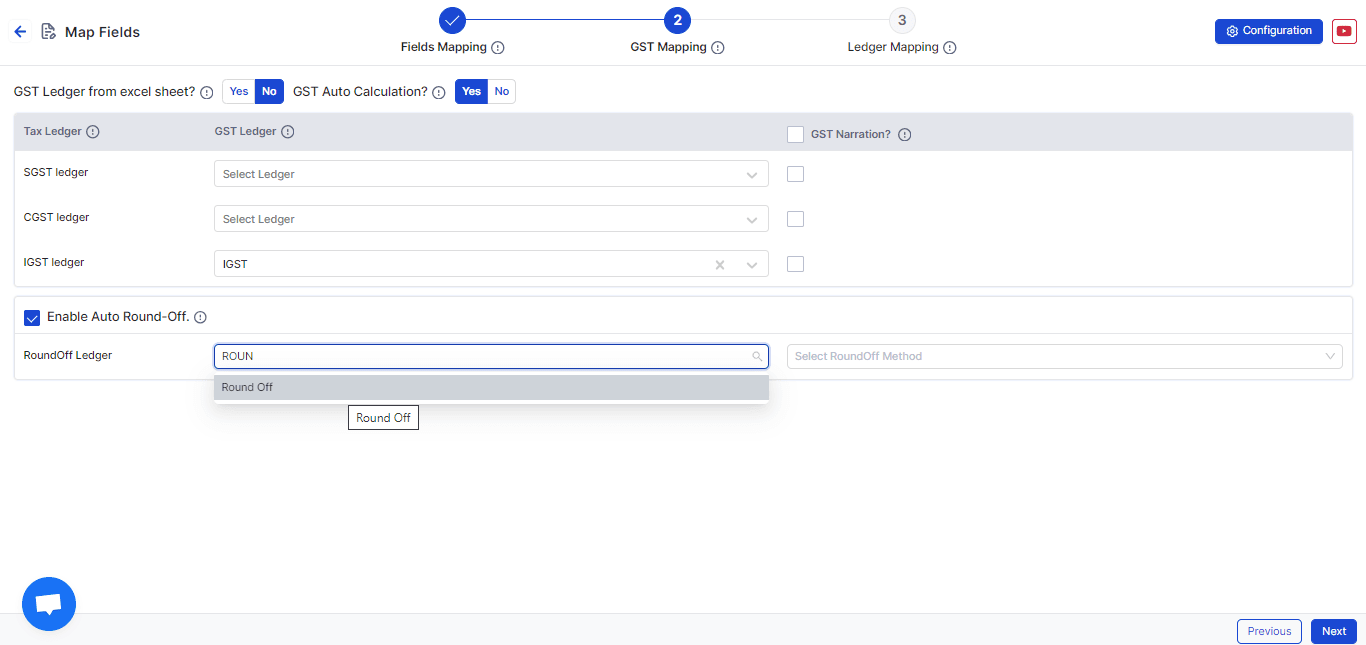Tick the IGST ledger narration checkbox
The height and width of the screenshot is (645, 1366).
pos(796,264)
